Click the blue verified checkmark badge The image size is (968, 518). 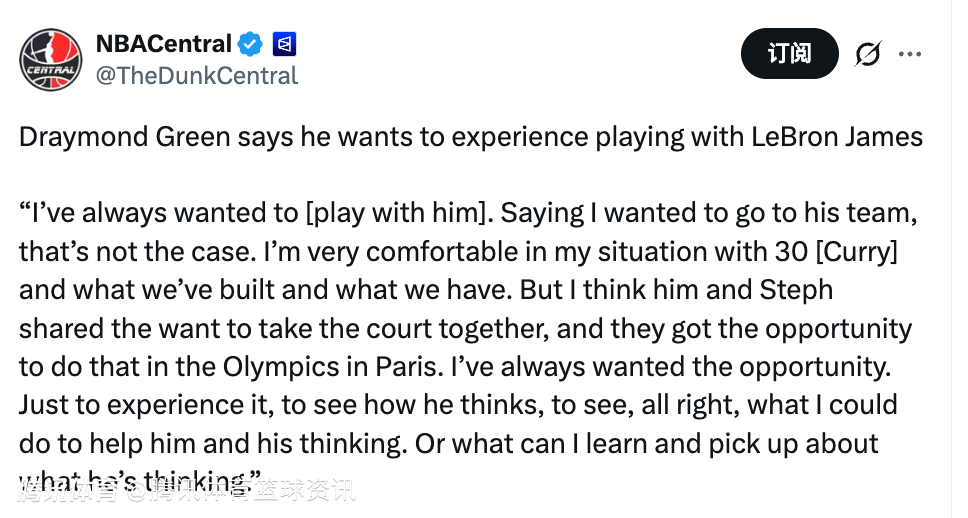click(x=250, y=45)
